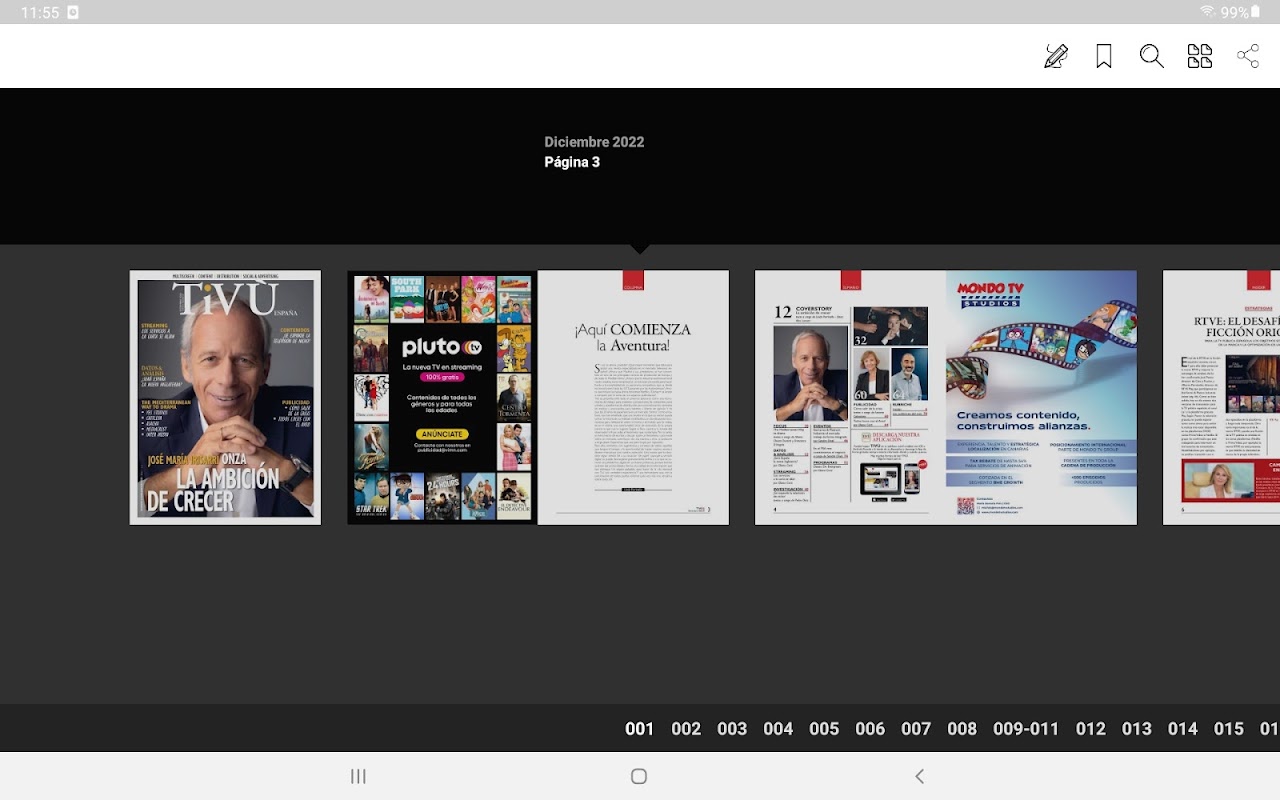
Task: Tap the 'Página 3' page label
Action: tap(572, 162)
